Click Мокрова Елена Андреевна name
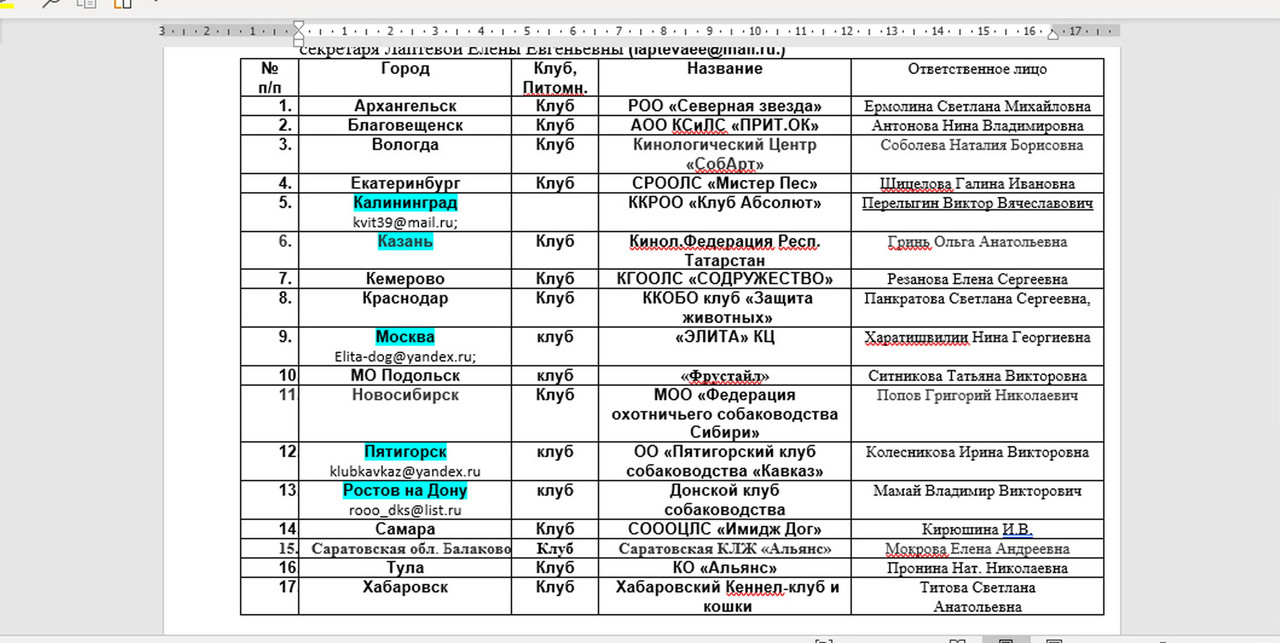The width and height of the screenshot is (1280, 643). (977, 549)
